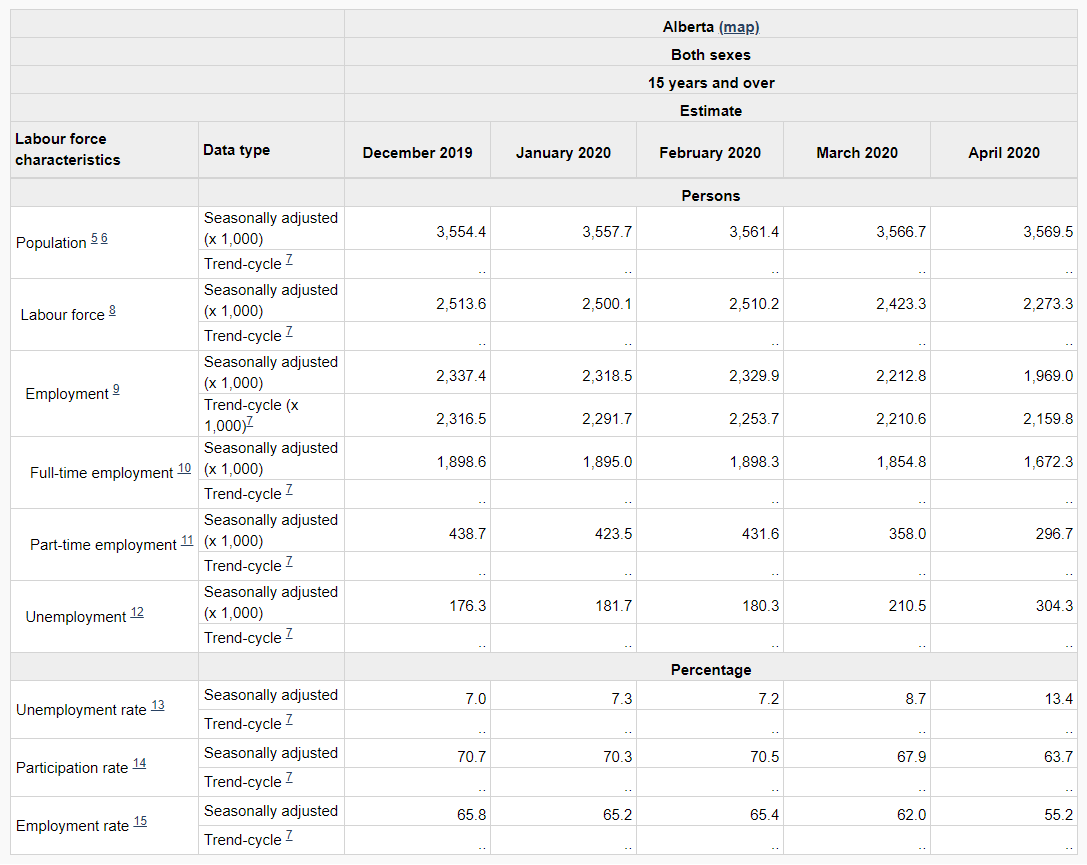This screenshot has width=1087, height=865.
Task: Click the Population row label
Action: (x=51, y=243)
